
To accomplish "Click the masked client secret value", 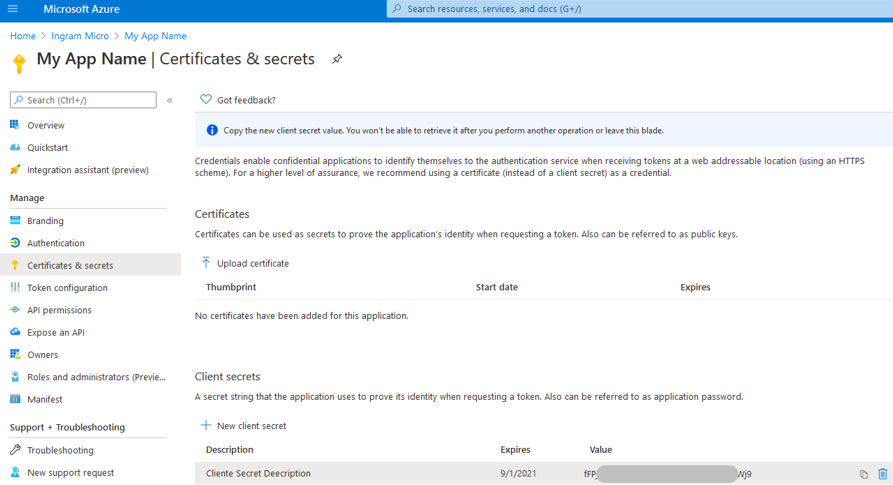I will [x=667, y=474].
